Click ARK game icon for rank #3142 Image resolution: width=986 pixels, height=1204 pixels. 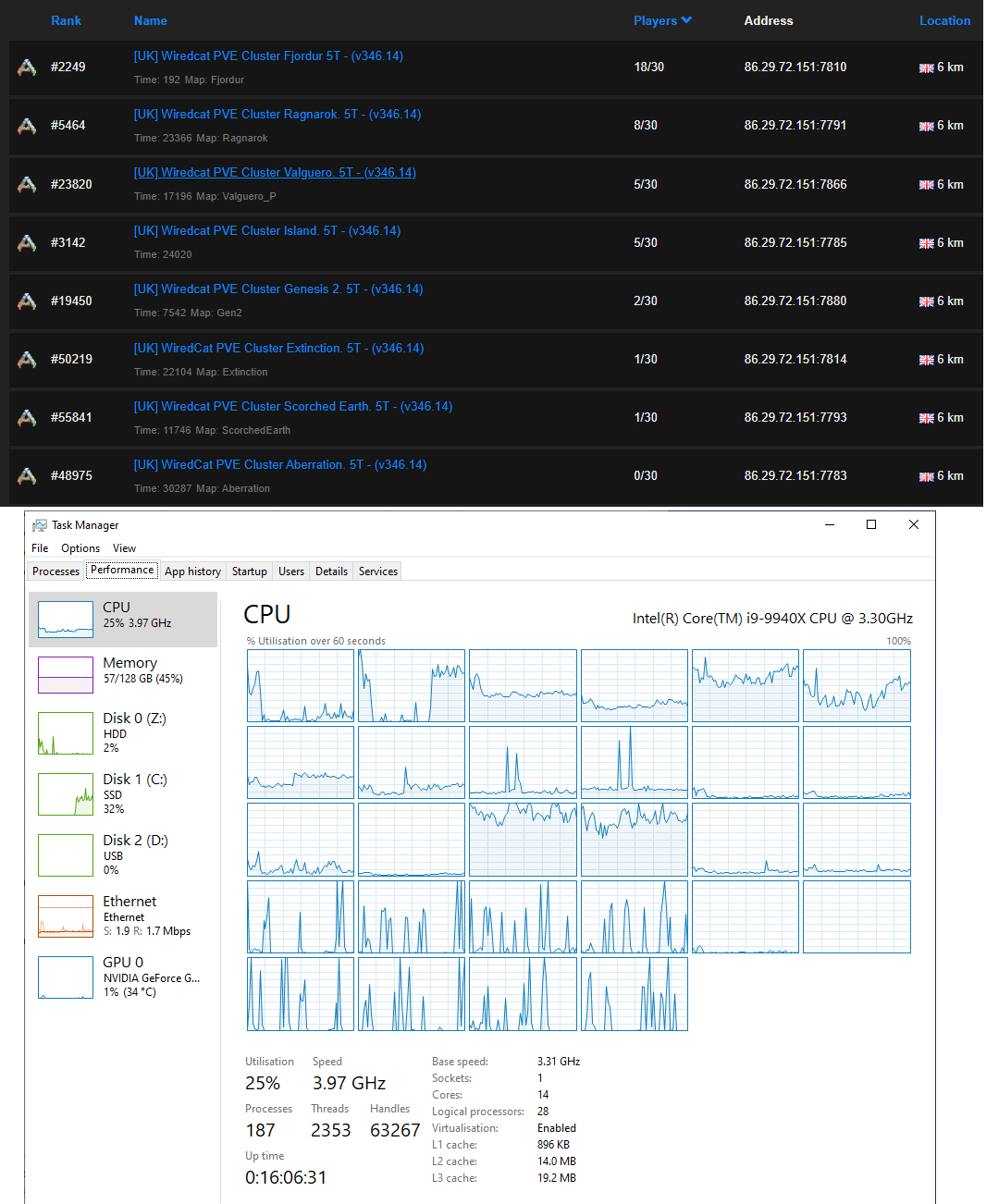tap(28, 242)
